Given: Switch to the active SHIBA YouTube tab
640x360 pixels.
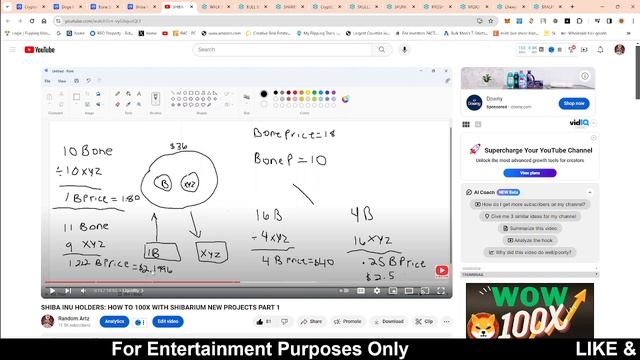Looking at the screenshot, I should pyautogui.click(x=179, y=7).
